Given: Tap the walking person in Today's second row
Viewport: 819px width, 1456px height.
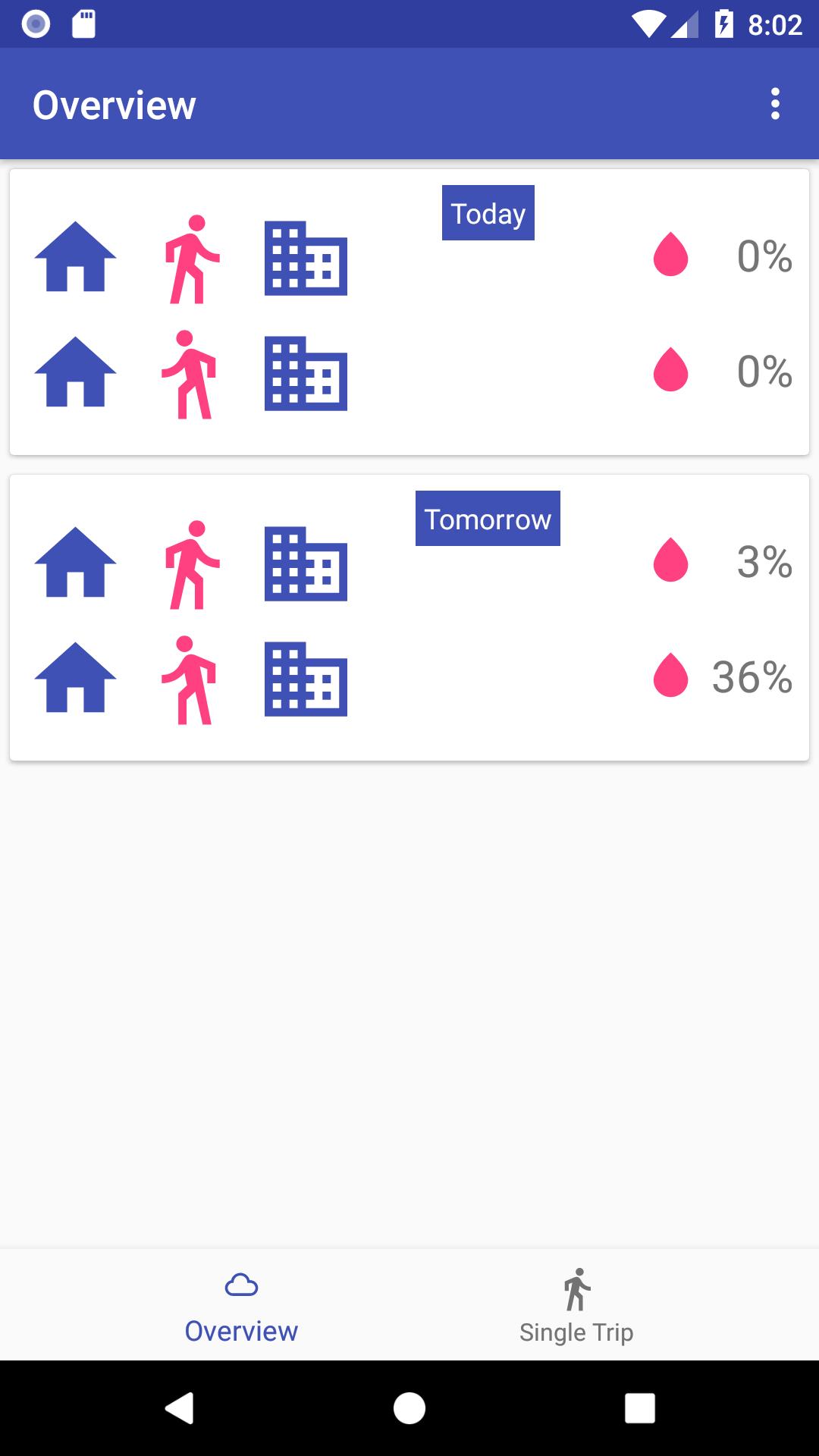Looking at the screenshot, I should [x=190, y=375].
